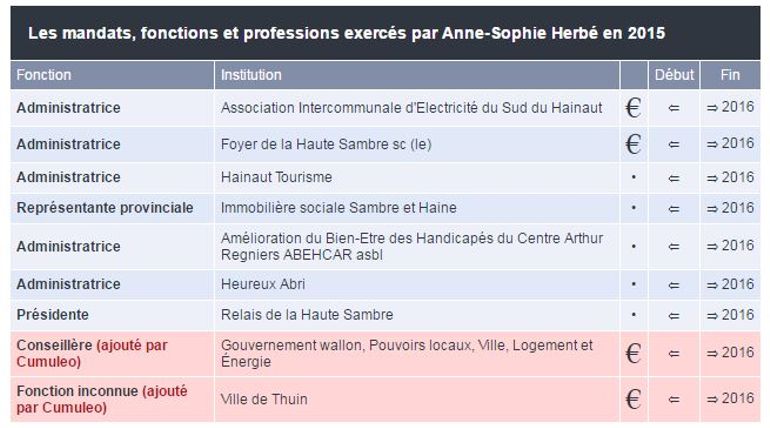Click euro icon in Foyer de la Haute Sambre row
The width and height of the screenshot is (770, 428).
click(633, 144)
